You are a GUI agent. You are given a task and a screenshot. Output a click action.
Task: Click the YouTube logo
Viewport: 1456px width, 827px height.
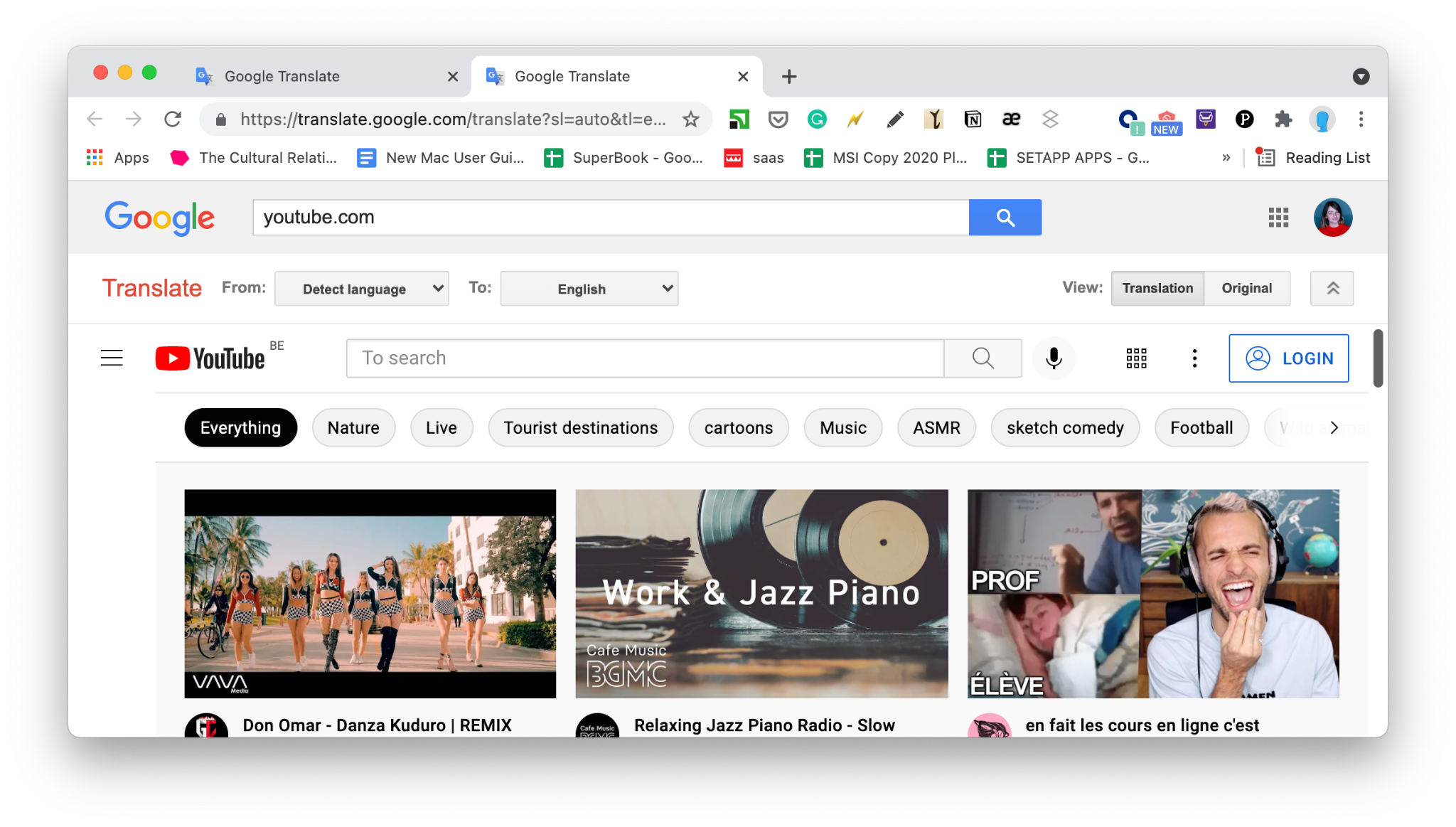coord(210,358)
